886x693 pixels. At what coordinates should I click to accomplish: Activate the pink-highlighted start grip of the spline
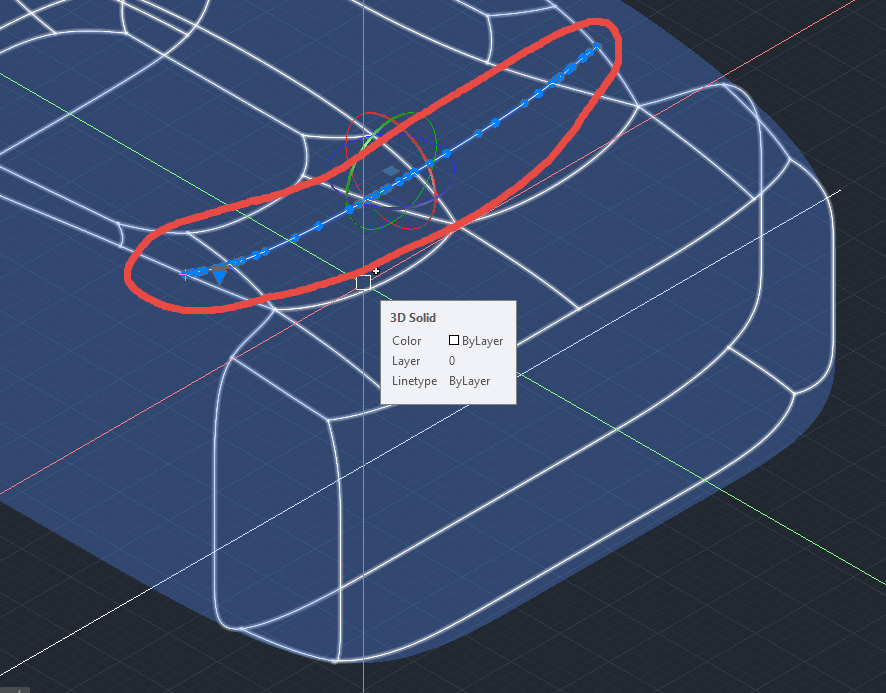(184, 273)
